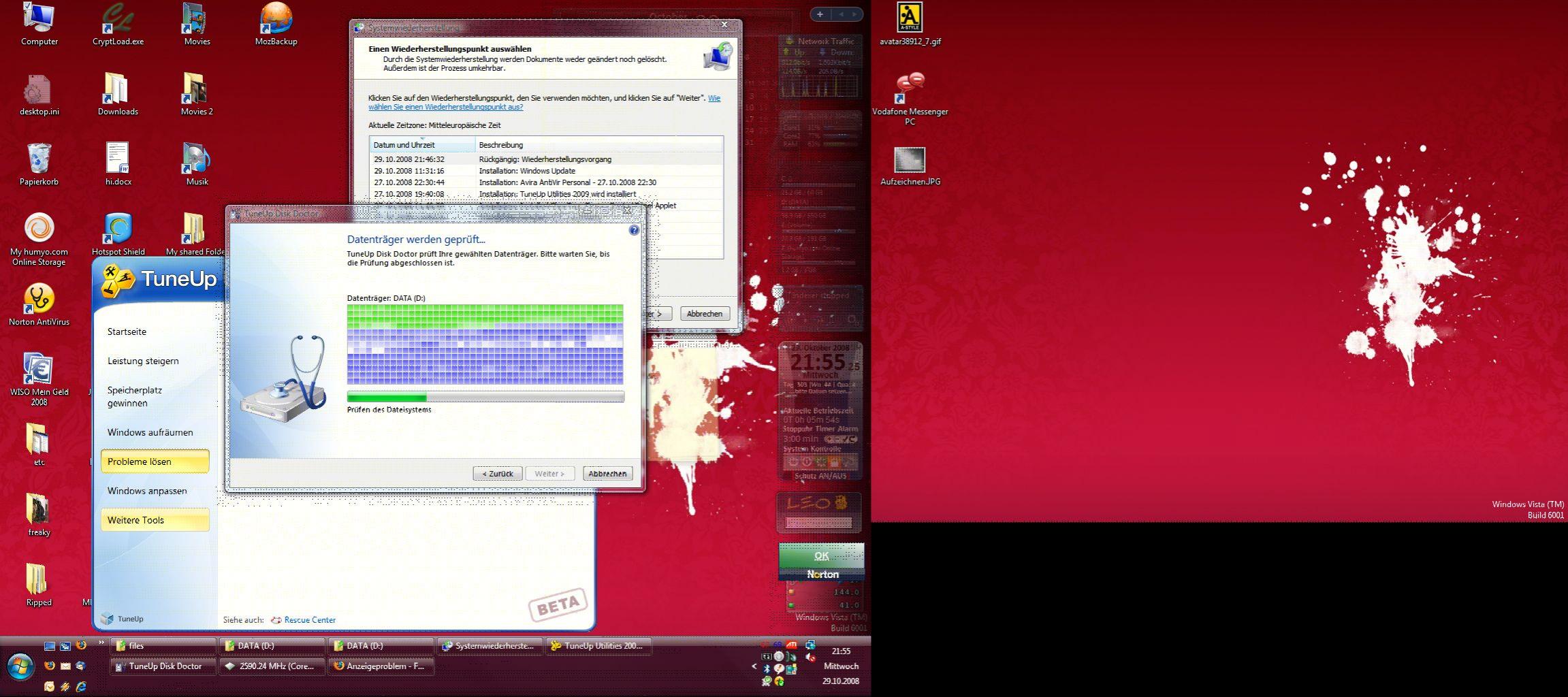
Task: Open the Movies 2 folder shortcut
Action: pyautogui.click(x=197, y=95)
